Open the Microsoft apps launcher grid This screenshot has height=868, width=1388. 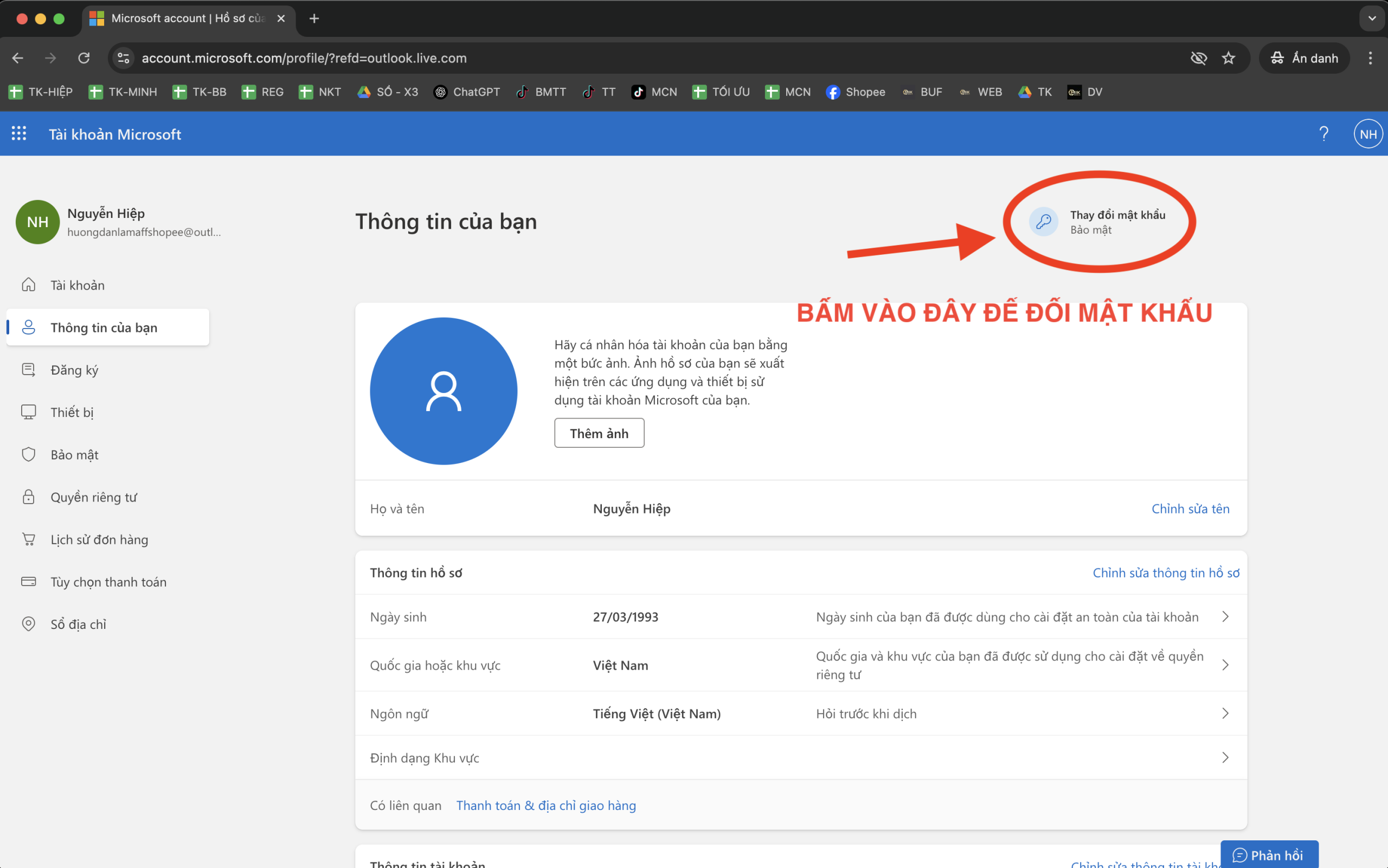[19, 134]
